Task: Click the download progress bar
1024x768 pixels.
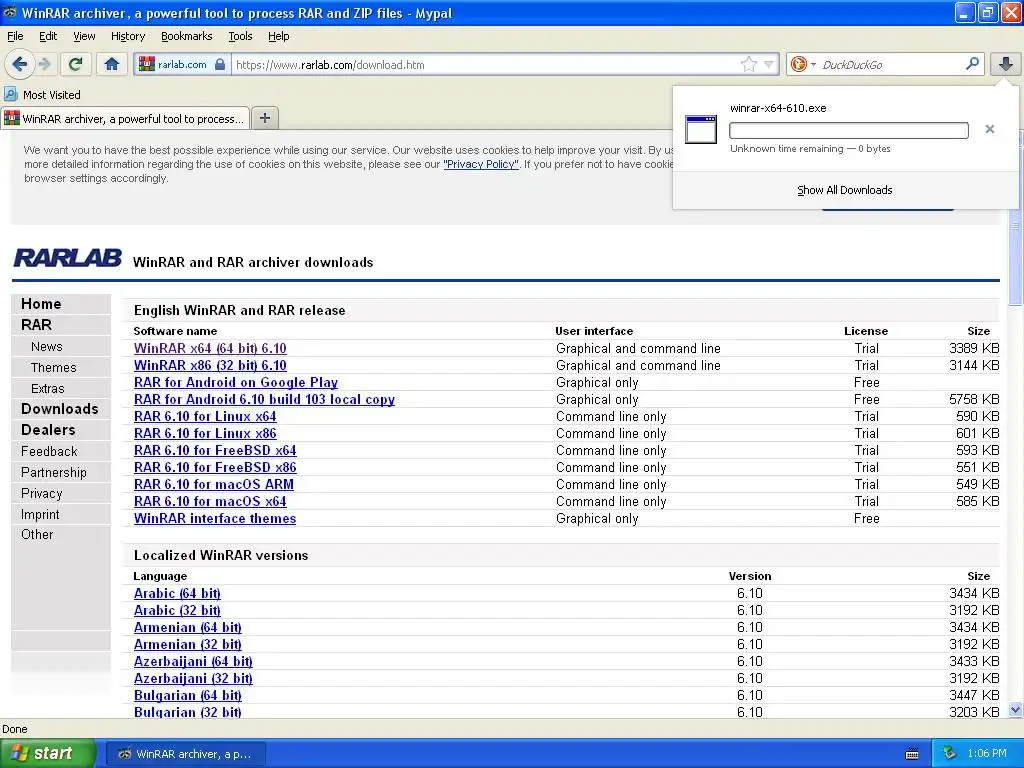Action: click(x=848, y=131)
